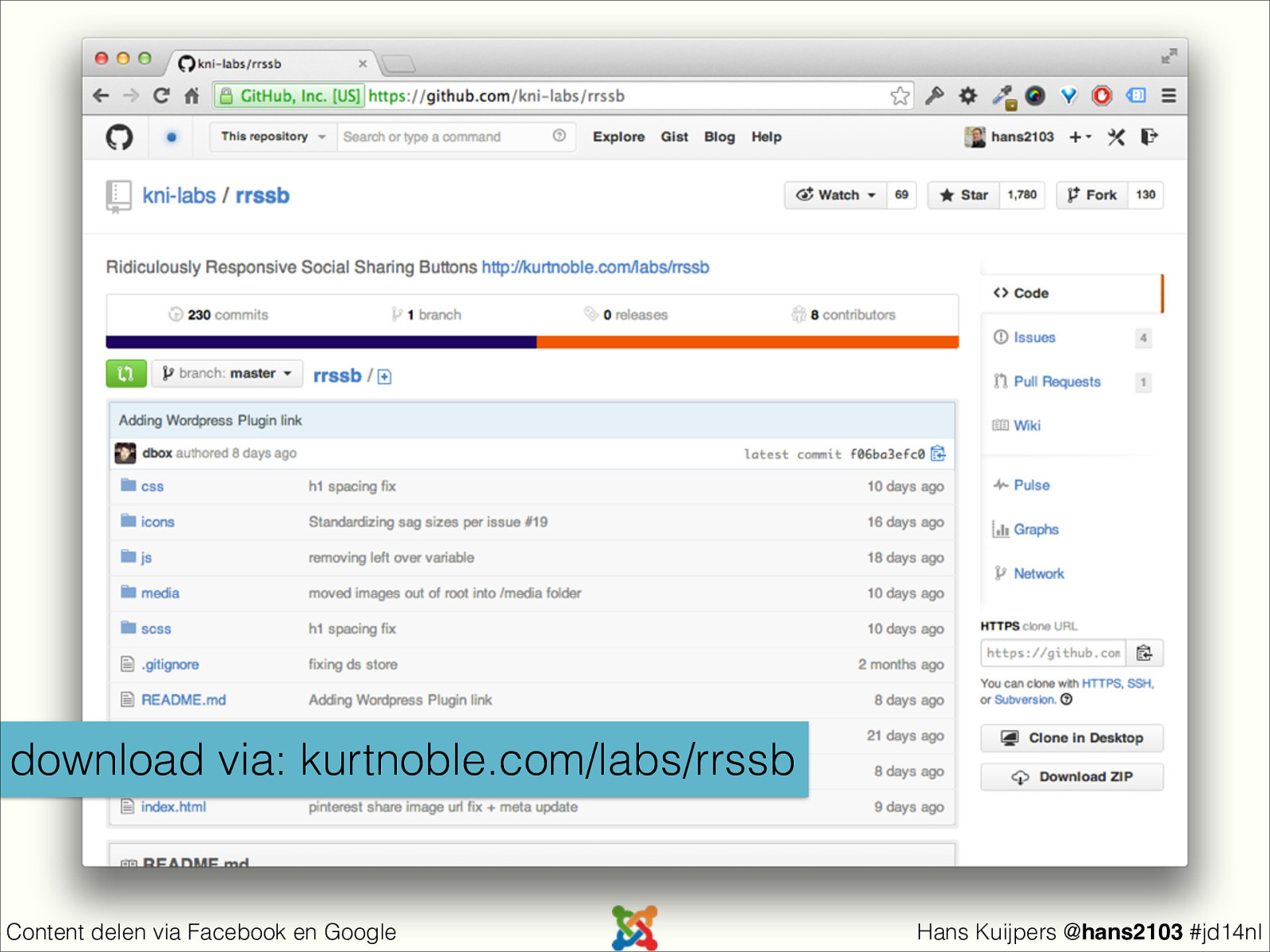View the 8 contributors
1270x952 pixels.
843,315
